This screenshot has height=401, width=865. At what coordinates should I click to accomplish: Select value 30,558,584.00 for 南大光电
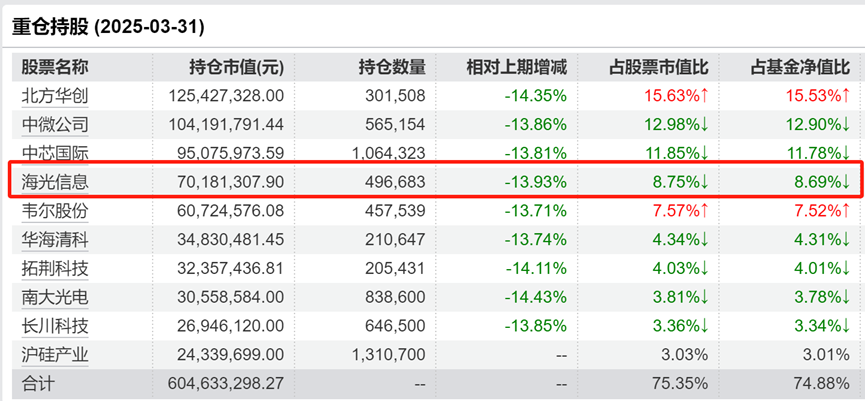231,297
